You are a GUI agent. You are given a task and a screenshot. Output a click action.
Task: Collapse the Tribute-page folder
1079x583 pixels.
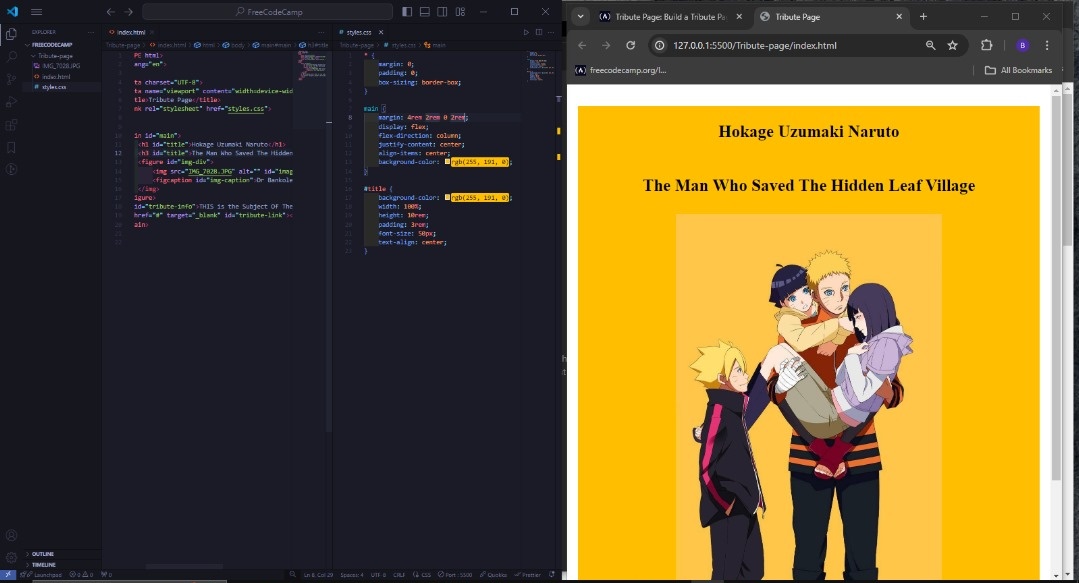point(54,56)
